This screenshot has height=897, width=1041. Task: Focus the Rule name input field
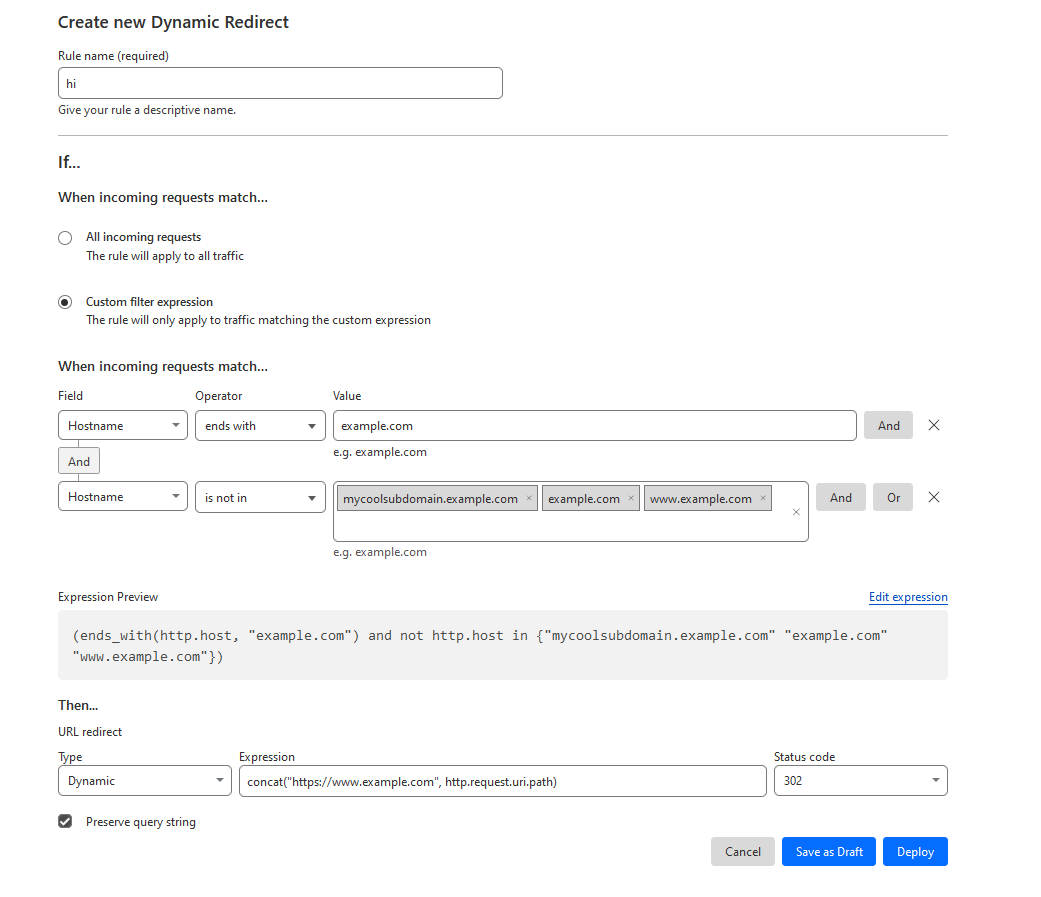pyautogui.click(x=280, y=83)
